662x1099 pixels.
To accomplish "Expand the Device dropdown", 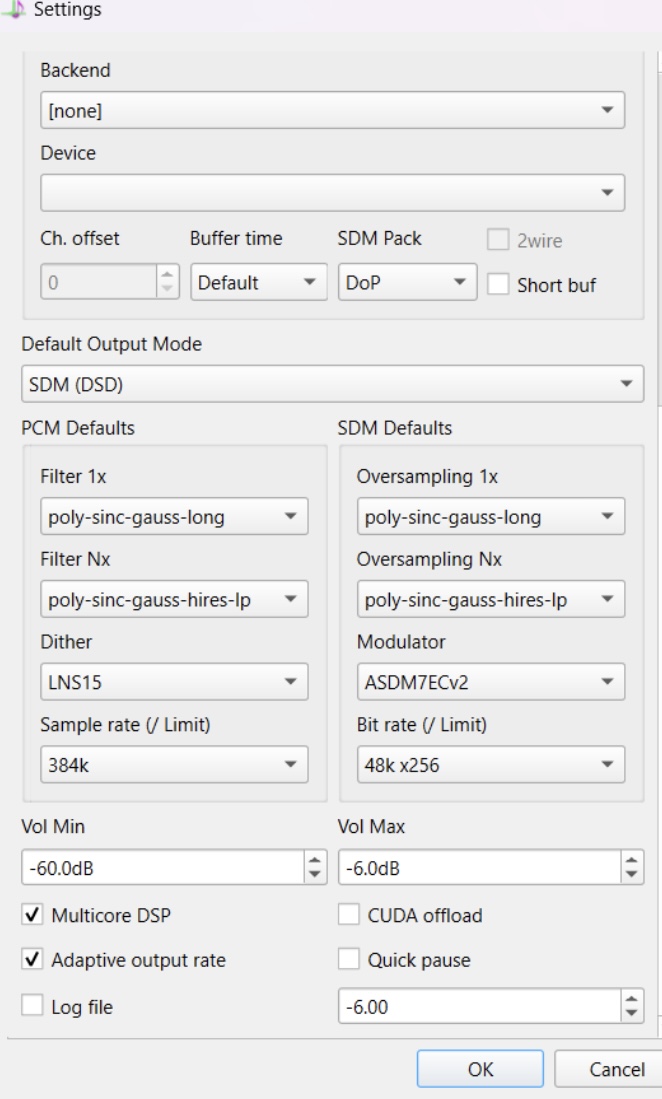I will [x=333, y=192].
